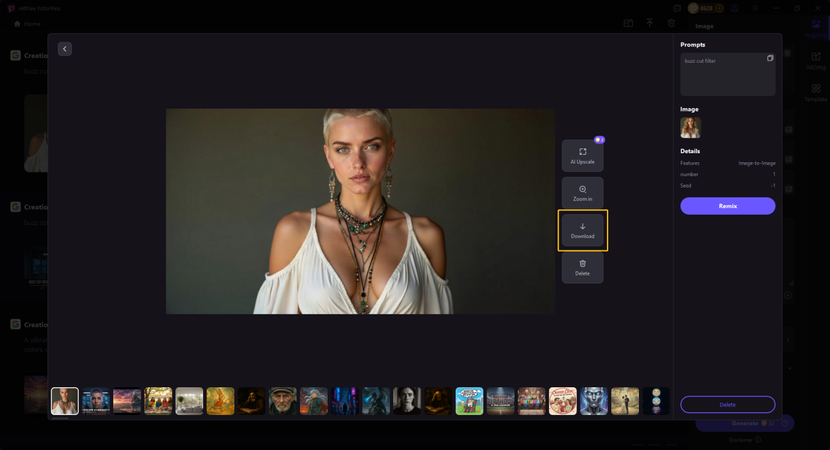Select the black-and-white woman portrait thumbnail
The height and width of the screenshot is (450, 830).
[x=407, y=401]
